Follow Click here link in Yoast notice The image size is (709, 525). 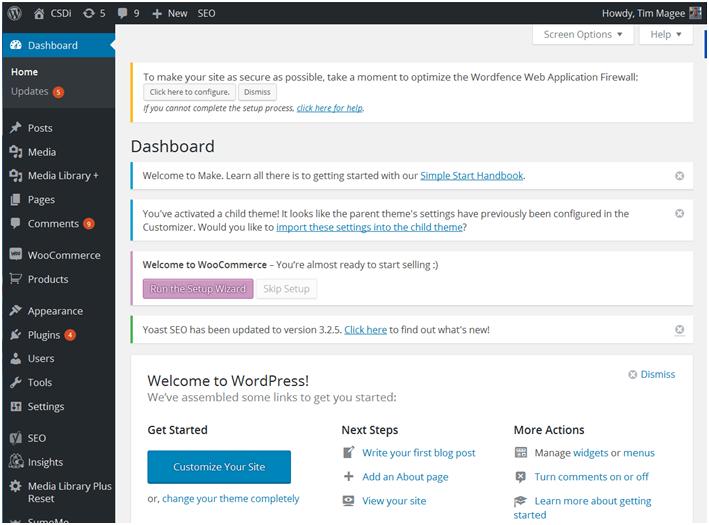(365, 330)
